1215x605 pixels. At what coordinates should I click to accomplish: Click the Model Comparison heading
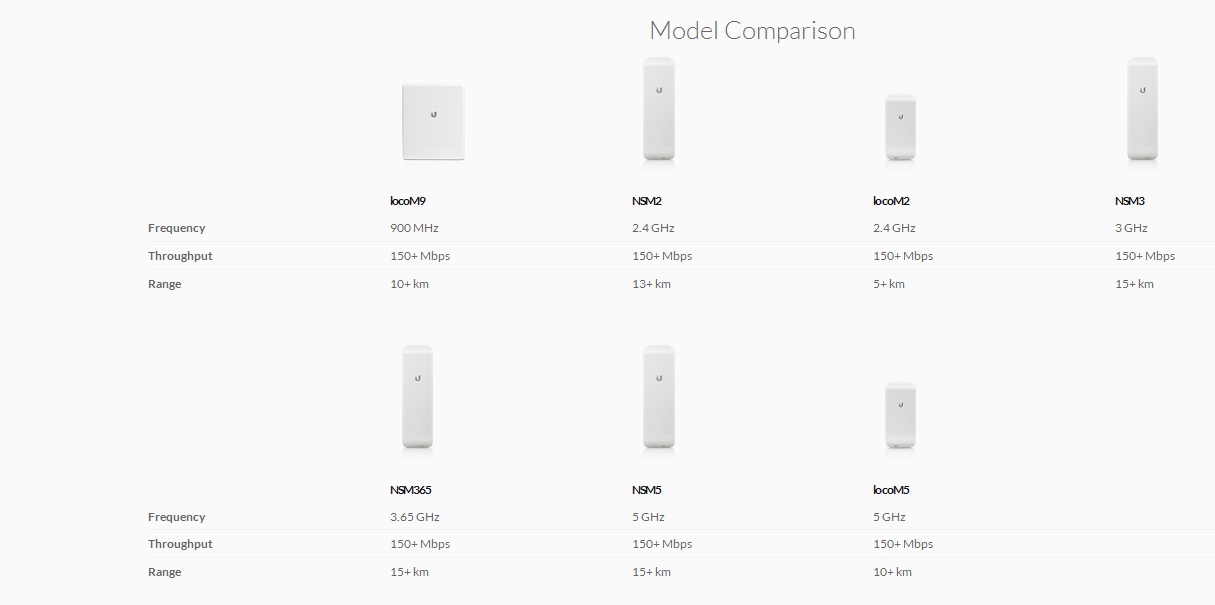point(752,30)
